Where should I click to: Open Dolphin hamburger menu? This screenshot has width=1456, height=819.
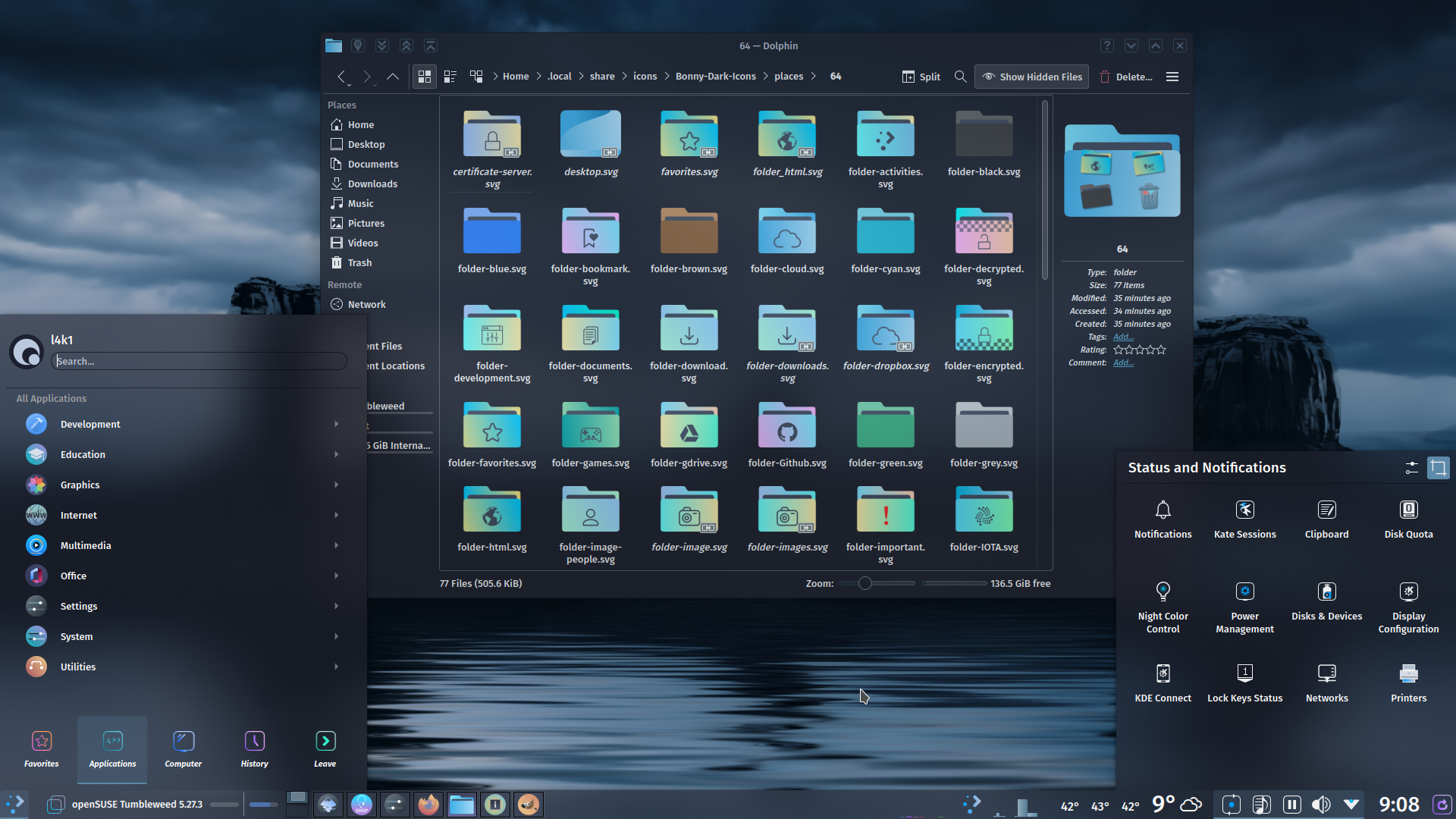point(1172,77)
